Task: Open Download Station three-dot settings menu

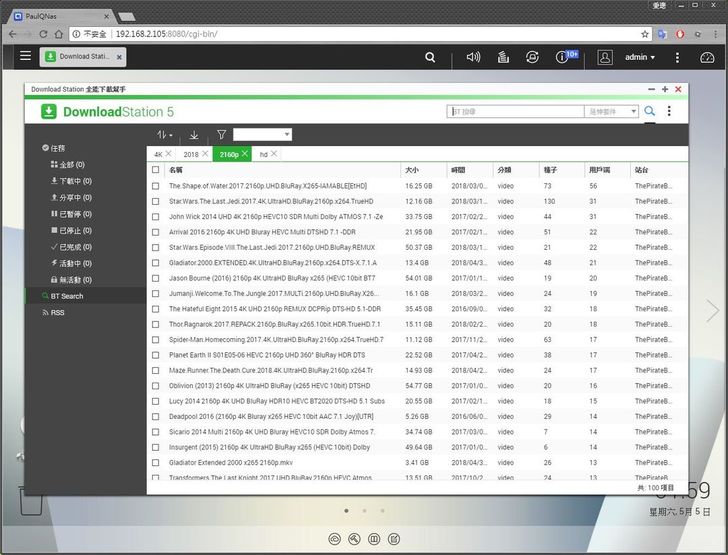Action: click(669, 111)
